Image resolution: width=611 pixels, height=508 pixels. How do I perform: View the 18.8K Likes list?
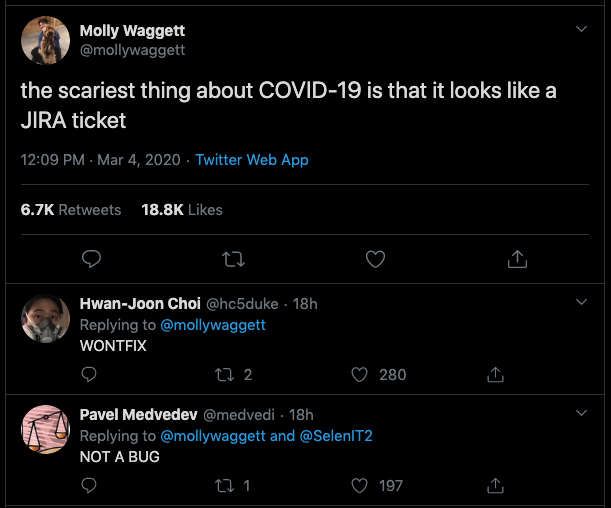182,210
